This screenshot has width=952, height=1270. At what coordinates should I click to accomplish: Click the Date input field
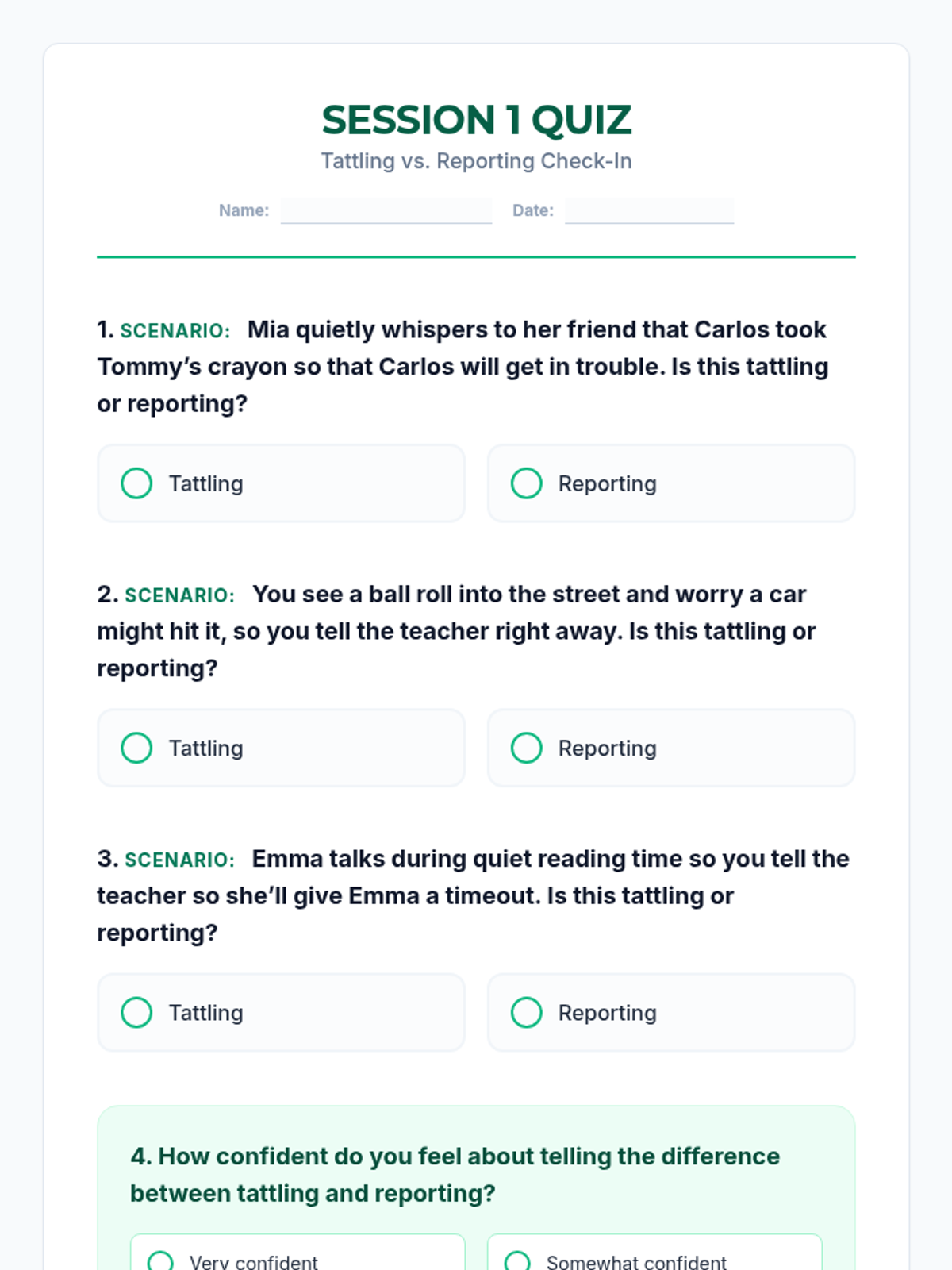pyautogui.click(x=649, y=210)
